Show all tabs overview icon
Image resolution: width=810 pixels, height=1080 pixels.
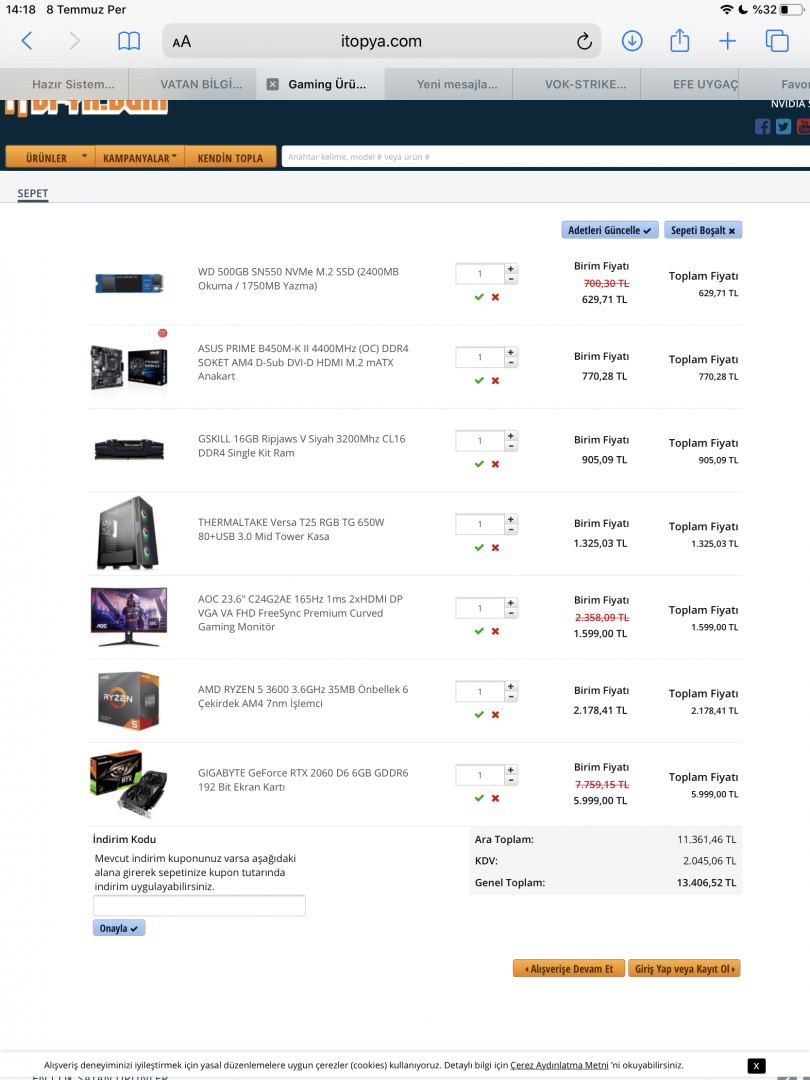pyautogui.click(x=777, y=41)
